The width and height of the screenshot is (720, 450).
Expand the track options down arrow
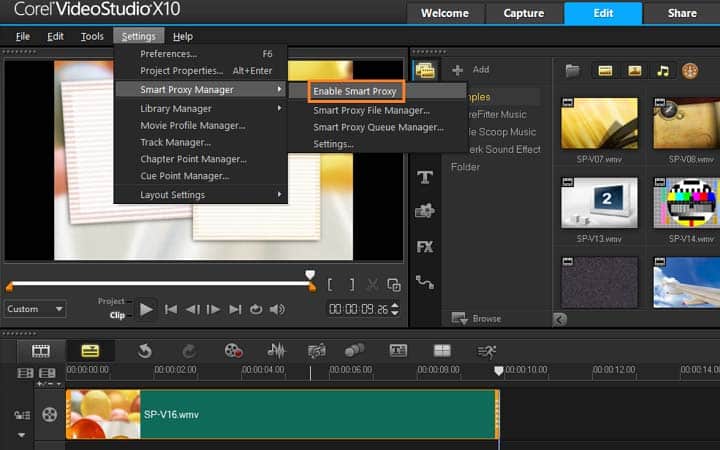pyautogui.click(x=22, y=435)
